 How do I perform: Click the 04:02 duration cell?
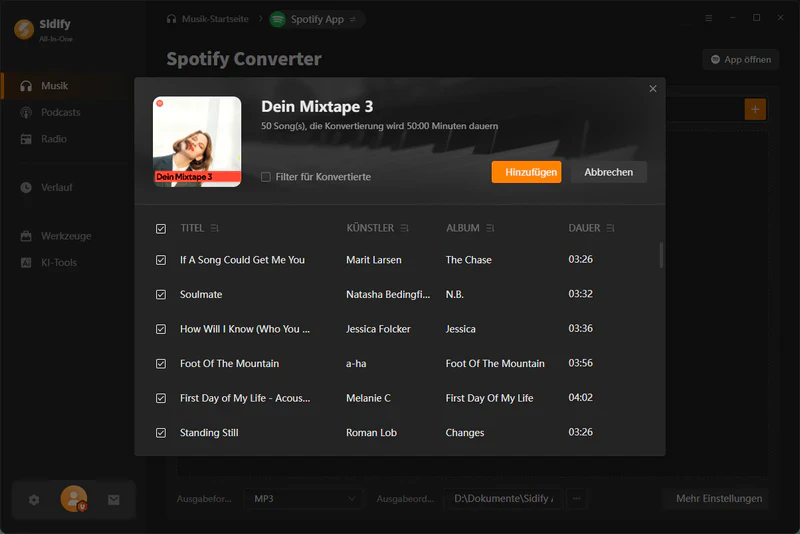[x=581, y=397]
